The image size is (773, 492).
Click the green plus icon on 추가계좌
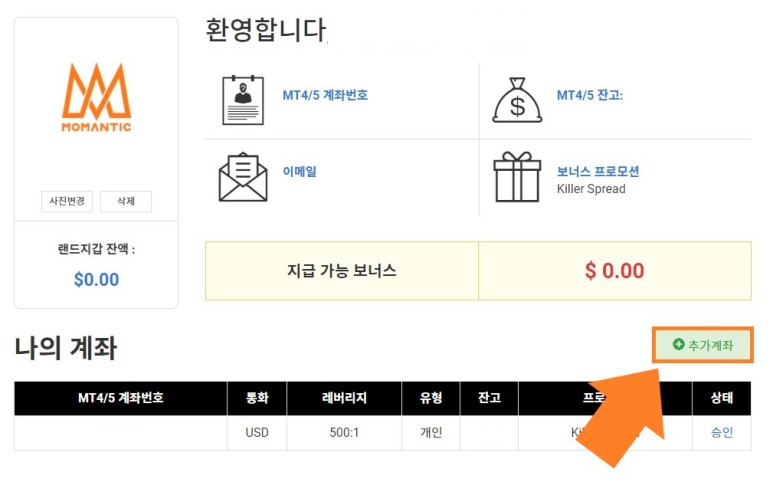(678, 344)
